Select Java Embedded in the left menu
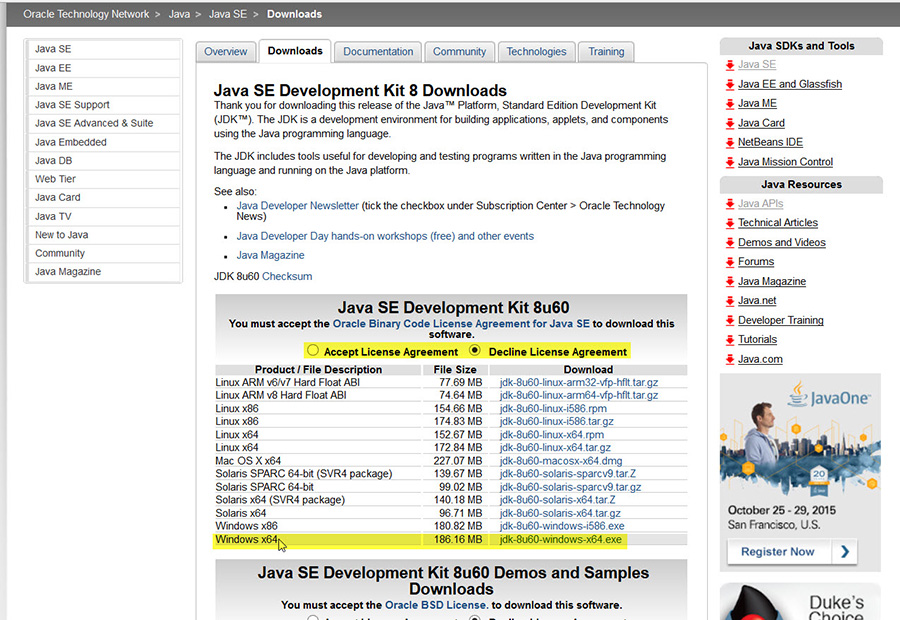This screenshot has height=620, width=900. pos(104,142)
